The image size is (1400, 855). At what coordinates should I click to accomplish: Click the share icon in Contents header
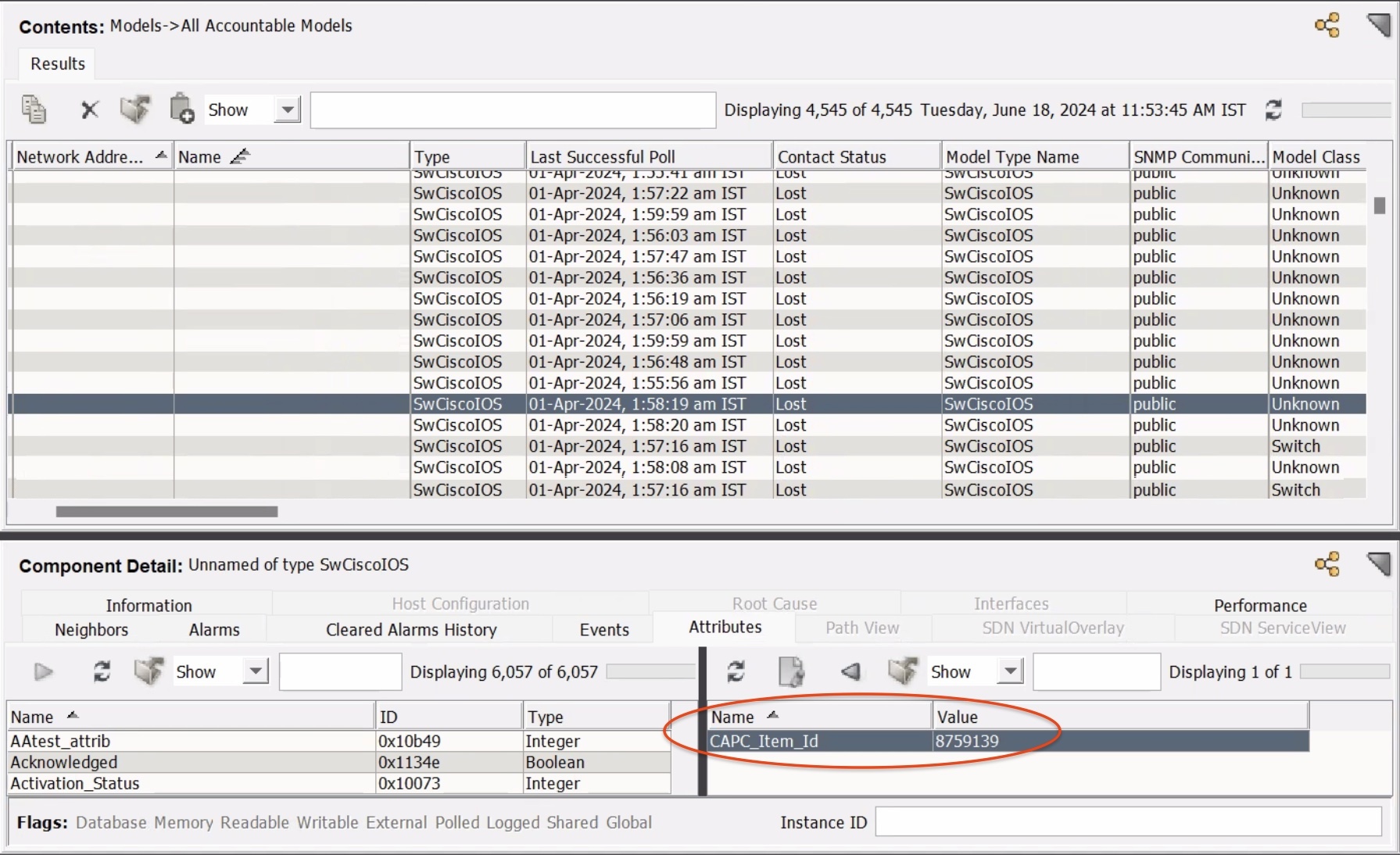(x=1327, y=26)
